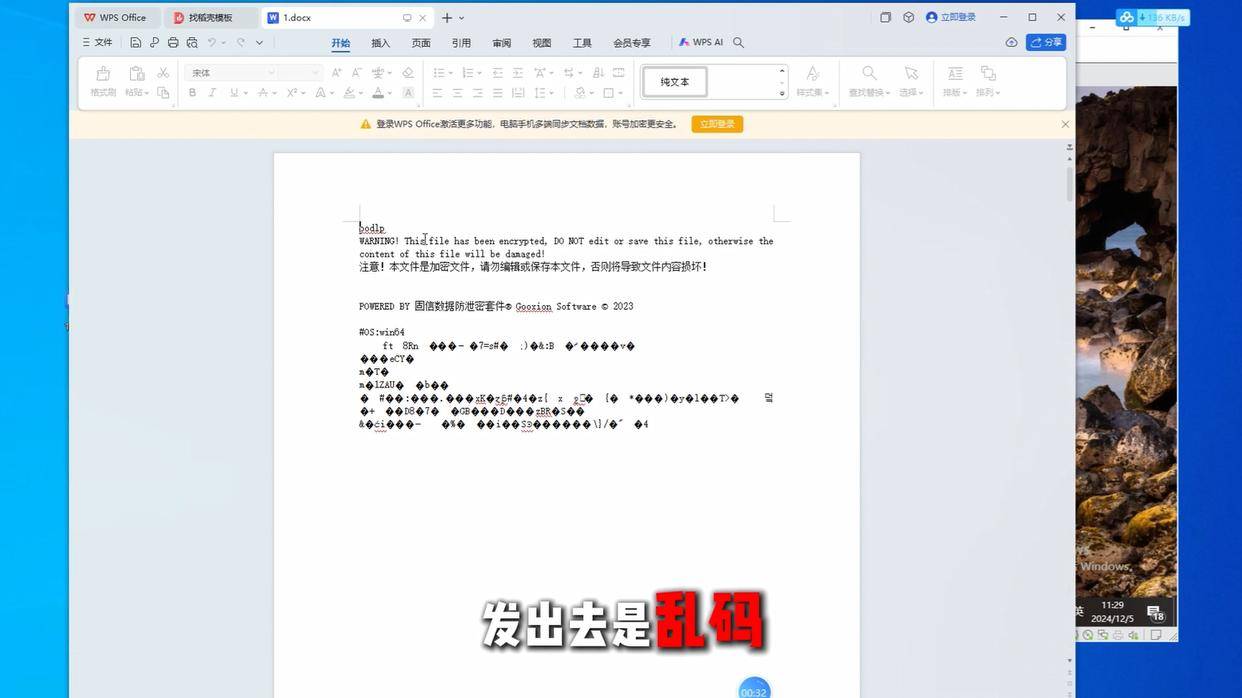Expand the styles gallery arrow beside 纯文本
The image size is (1242, 698).
coord(782,94)
